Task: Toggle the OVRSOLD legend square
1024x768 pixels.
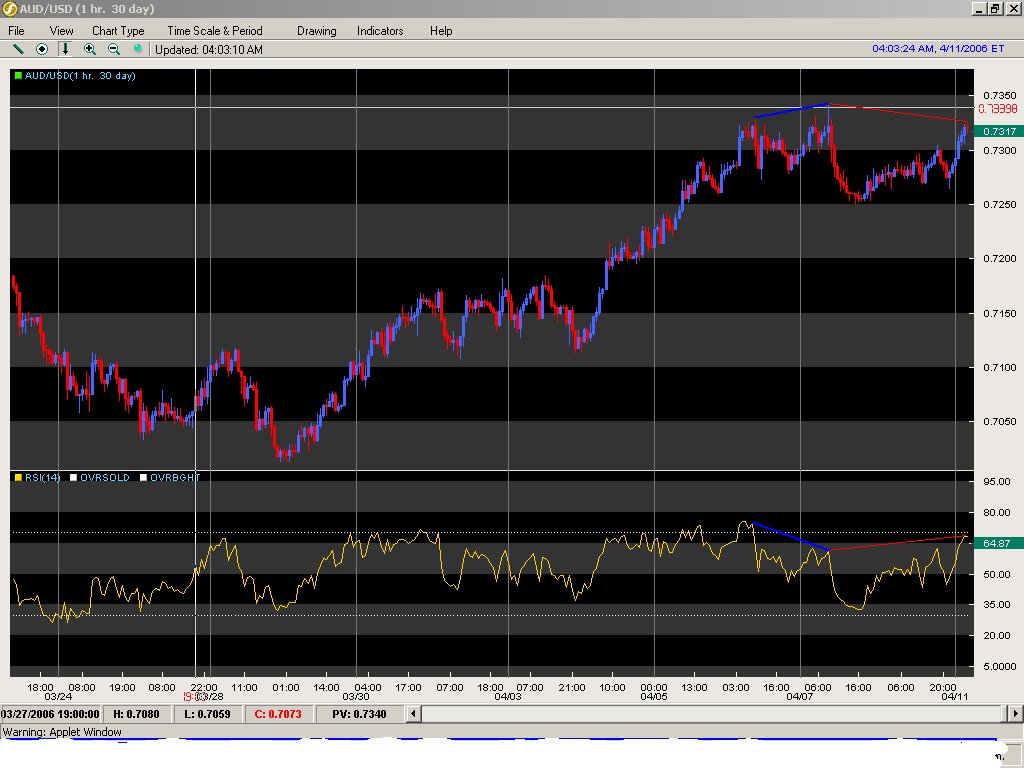Action: click(x=73, y=478)
